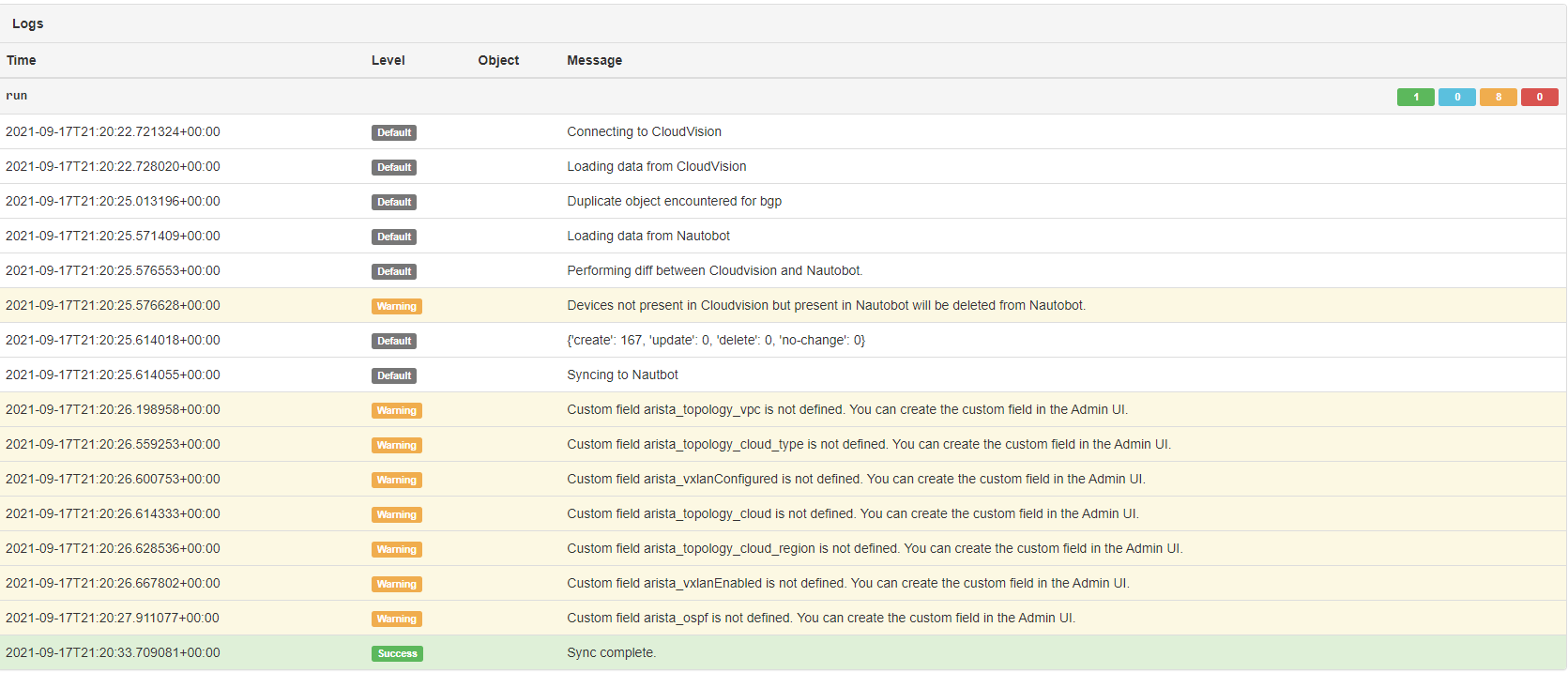Click Warning badge in the arista_topology_cloud_type row
This screenshot has width=1568, height=673.
pyautogui.click(x=397, y=445)
